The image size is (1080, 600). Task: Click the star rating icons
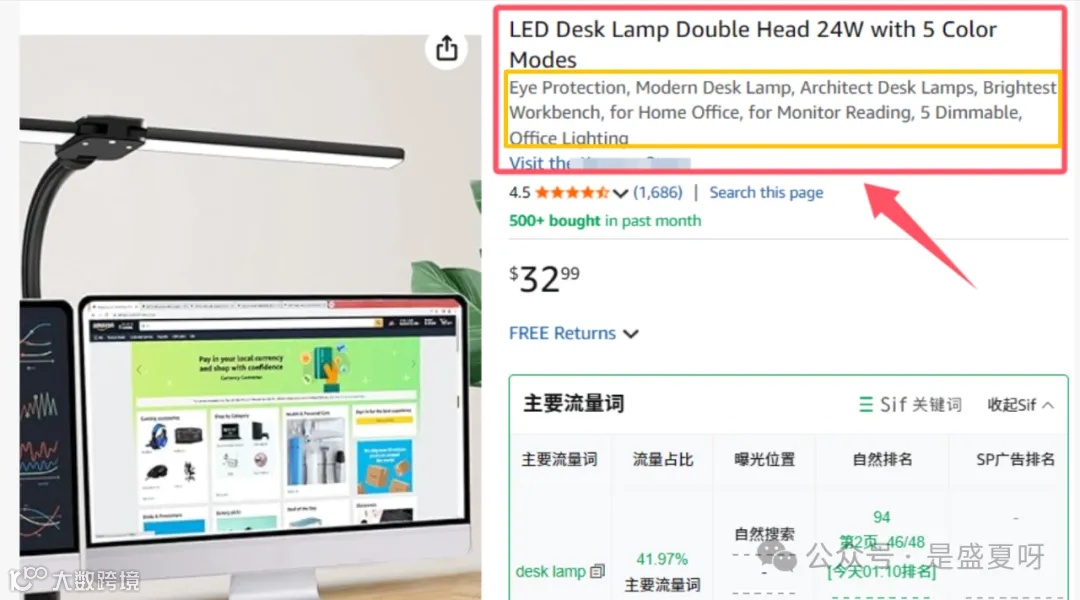pos(572,192)
